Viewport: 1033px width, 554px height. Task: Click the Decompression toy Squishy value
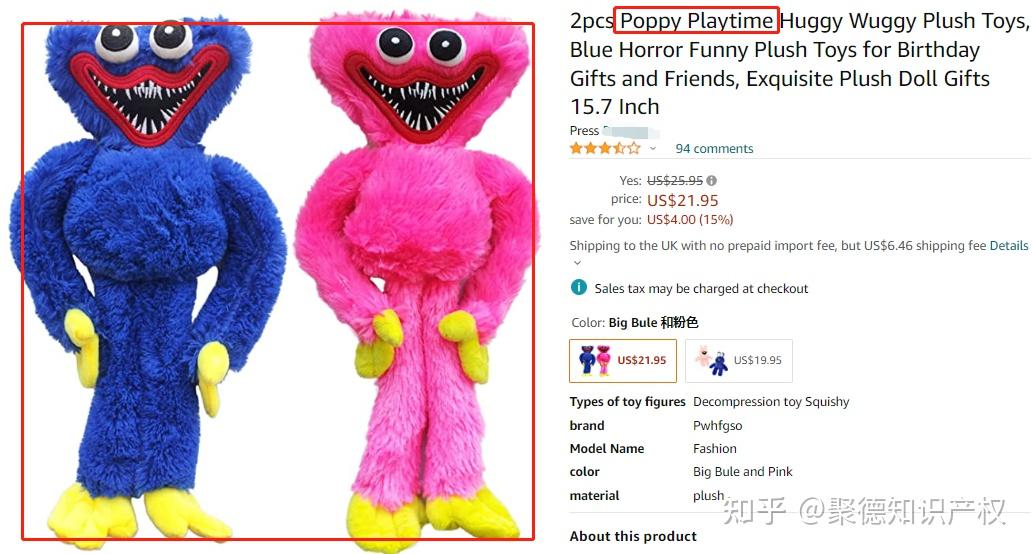pos(771,402)
